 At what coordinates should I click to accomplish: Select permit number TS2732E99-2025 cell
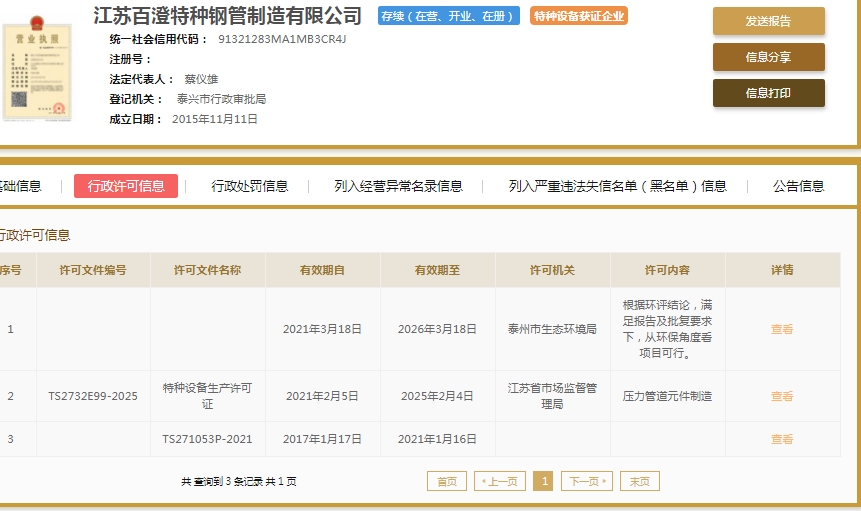(93, 396)
